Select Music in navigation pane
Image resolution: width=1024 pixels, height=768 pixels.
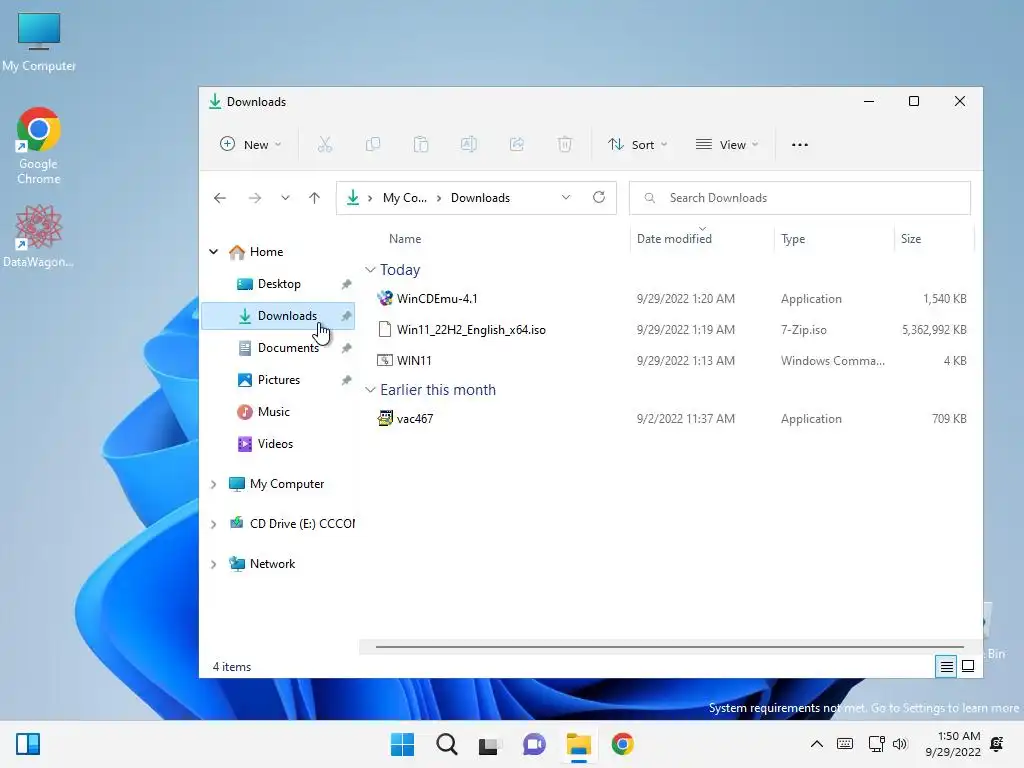(x=279, y=412)
